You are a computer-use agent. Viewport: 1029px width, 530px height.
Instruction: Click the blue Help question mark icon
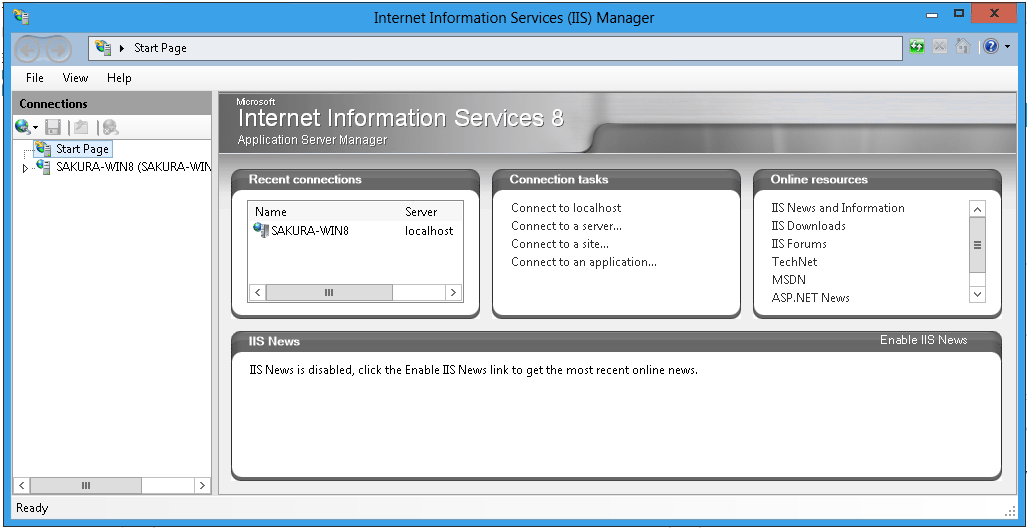(990, 47)
